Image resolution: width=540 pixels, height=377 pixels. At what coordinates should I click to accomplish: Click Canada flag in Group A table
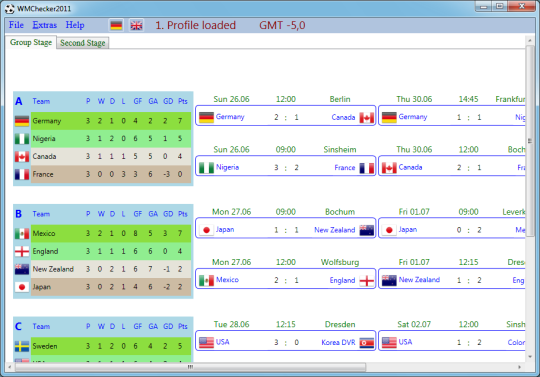click(x=22, y=157)
